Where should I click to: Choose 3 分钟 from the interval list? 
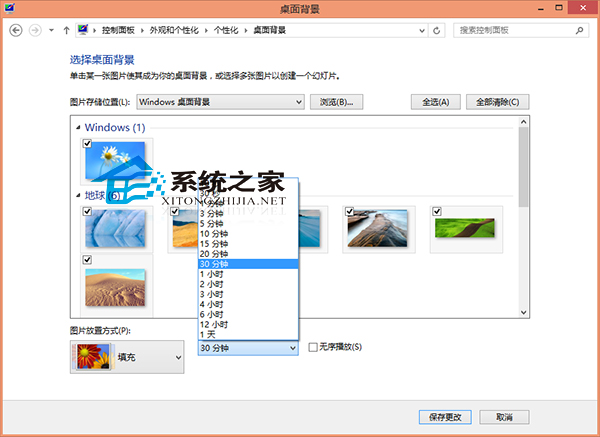248,214
